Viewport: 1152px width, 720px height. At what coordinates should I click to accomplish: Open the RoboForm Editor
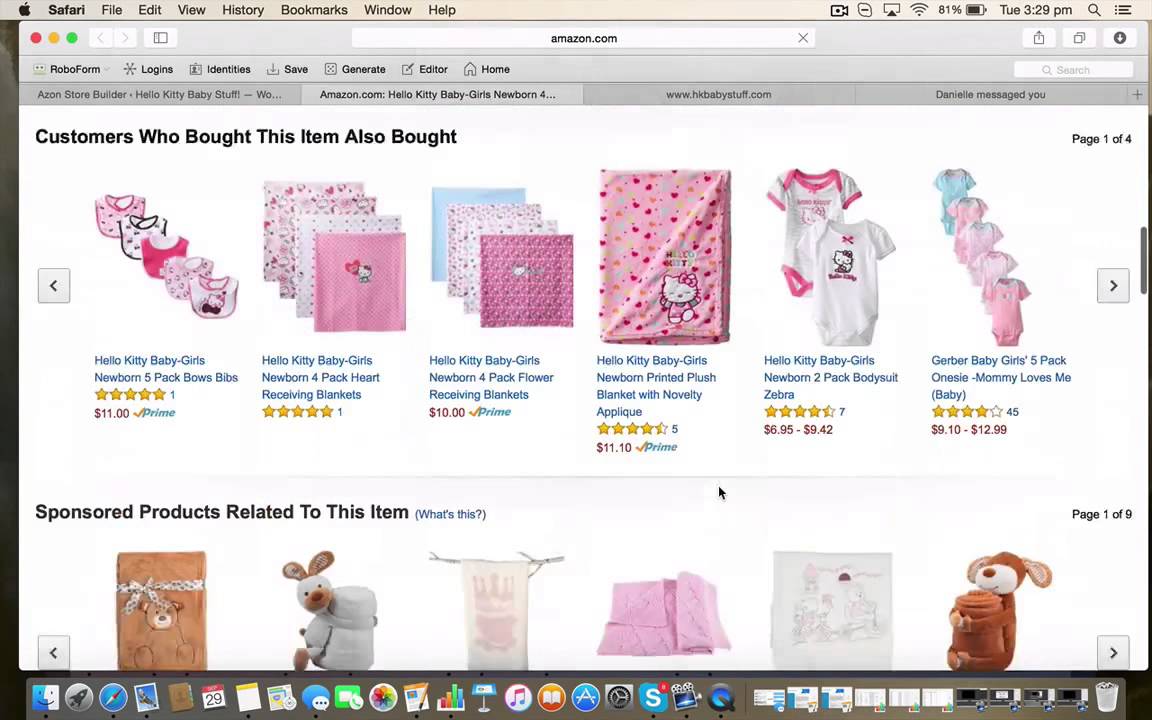pyautogui.click(x=425, y=69)
